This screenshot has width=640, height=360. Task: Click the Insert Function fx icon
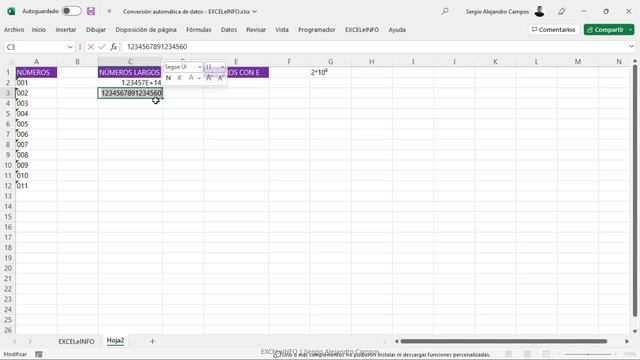coord(113,47)
